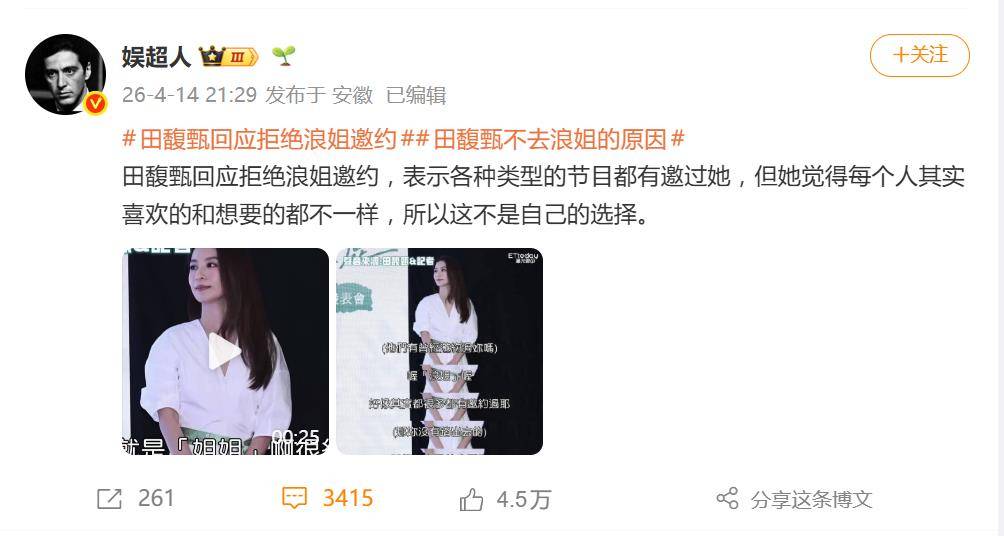The image size is (1004, 536).
Task: Click the post timestamp 26-4-14 21:29
Action: 190,95
